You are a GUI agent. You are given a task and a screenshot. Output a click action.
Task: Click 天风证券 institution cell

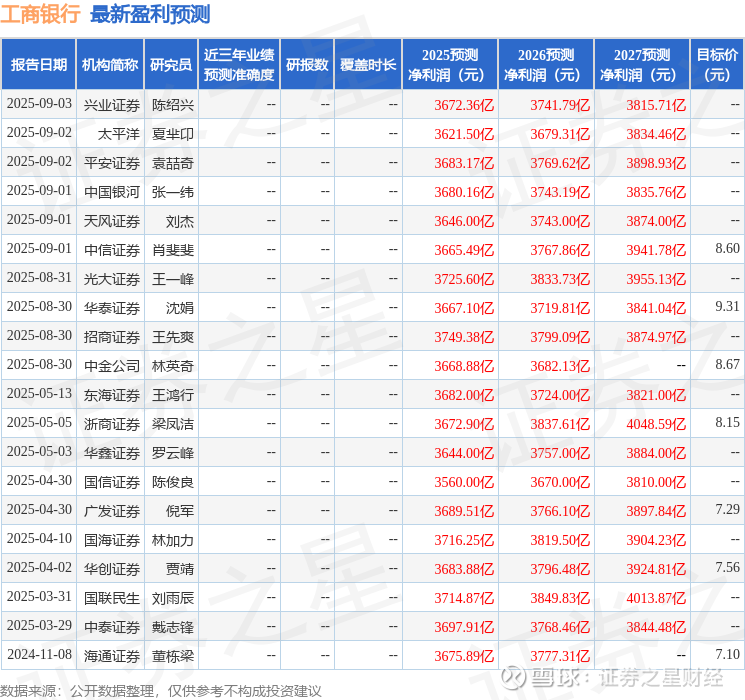(112, 221)
